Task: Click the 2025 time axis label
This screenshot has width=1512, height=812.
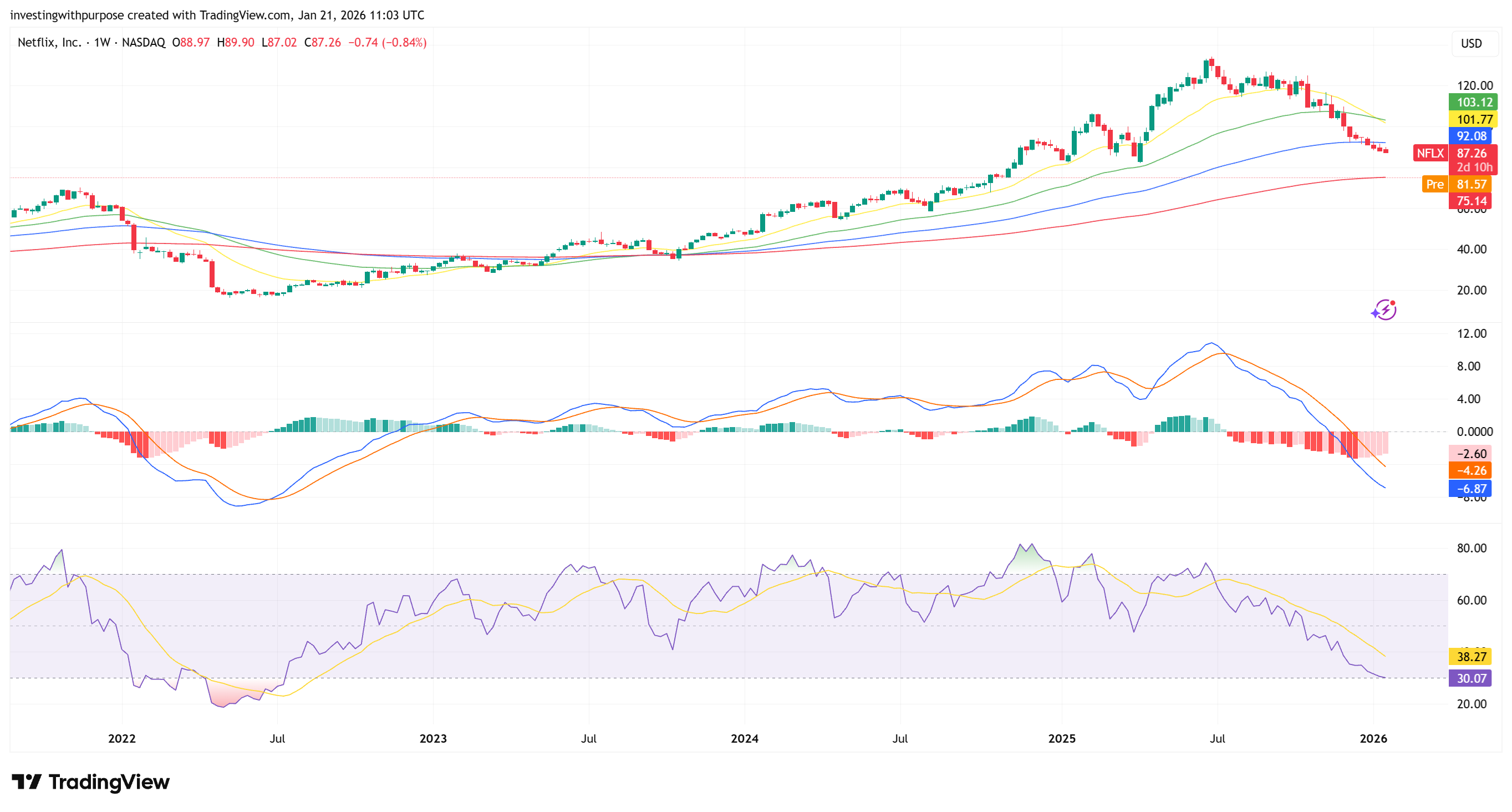Action: (1061, 738)
